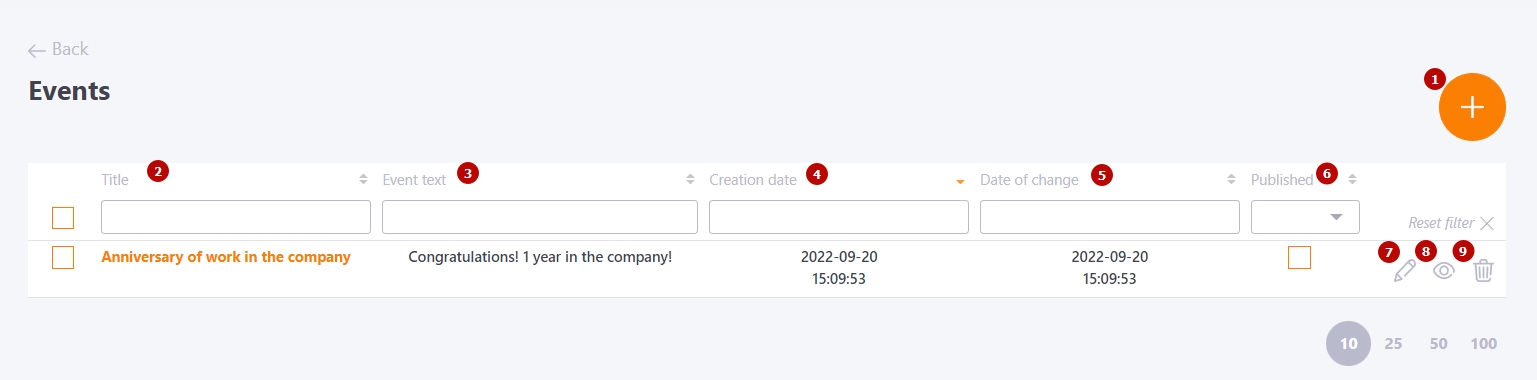Select the anniversary event row checkbox

[63, 258]
